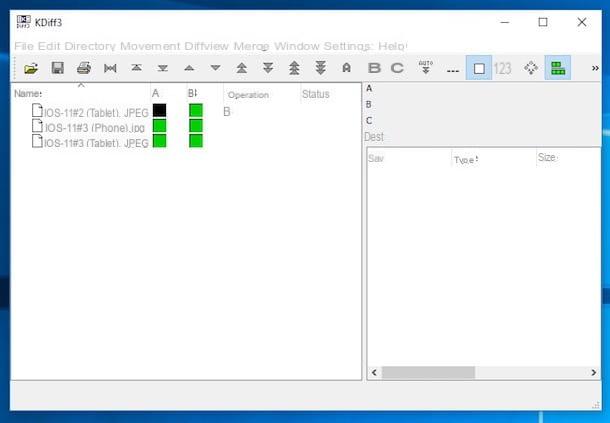Open the Settings menu
The height and width of the screenshot is (423, 610).
point(347,46)
